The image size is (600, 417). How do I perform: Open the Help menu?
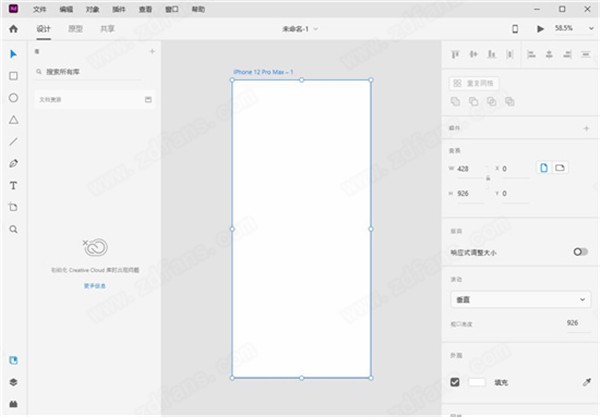tap(198, 9)
